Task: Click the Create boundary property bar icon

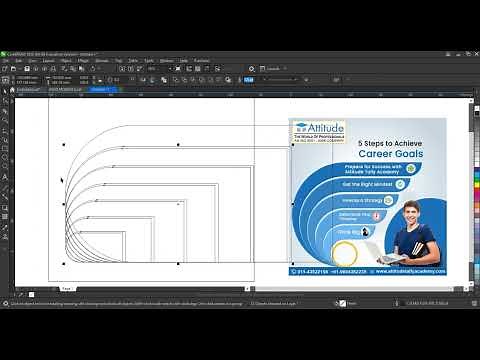Action: click(228, 80)
